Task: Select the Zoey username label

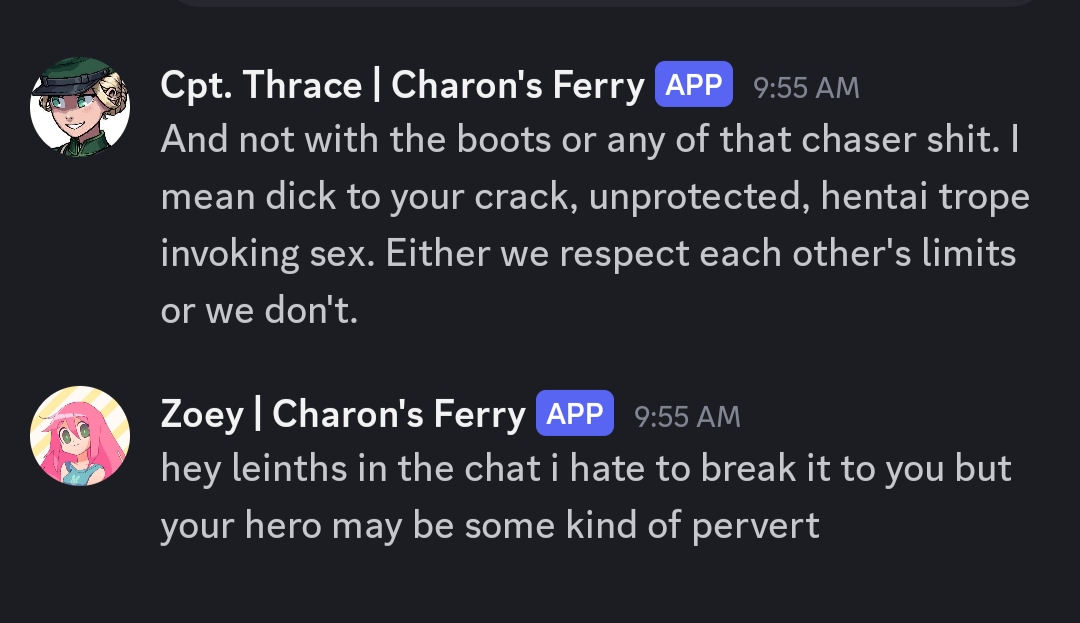Action: (x=201, y=414)
